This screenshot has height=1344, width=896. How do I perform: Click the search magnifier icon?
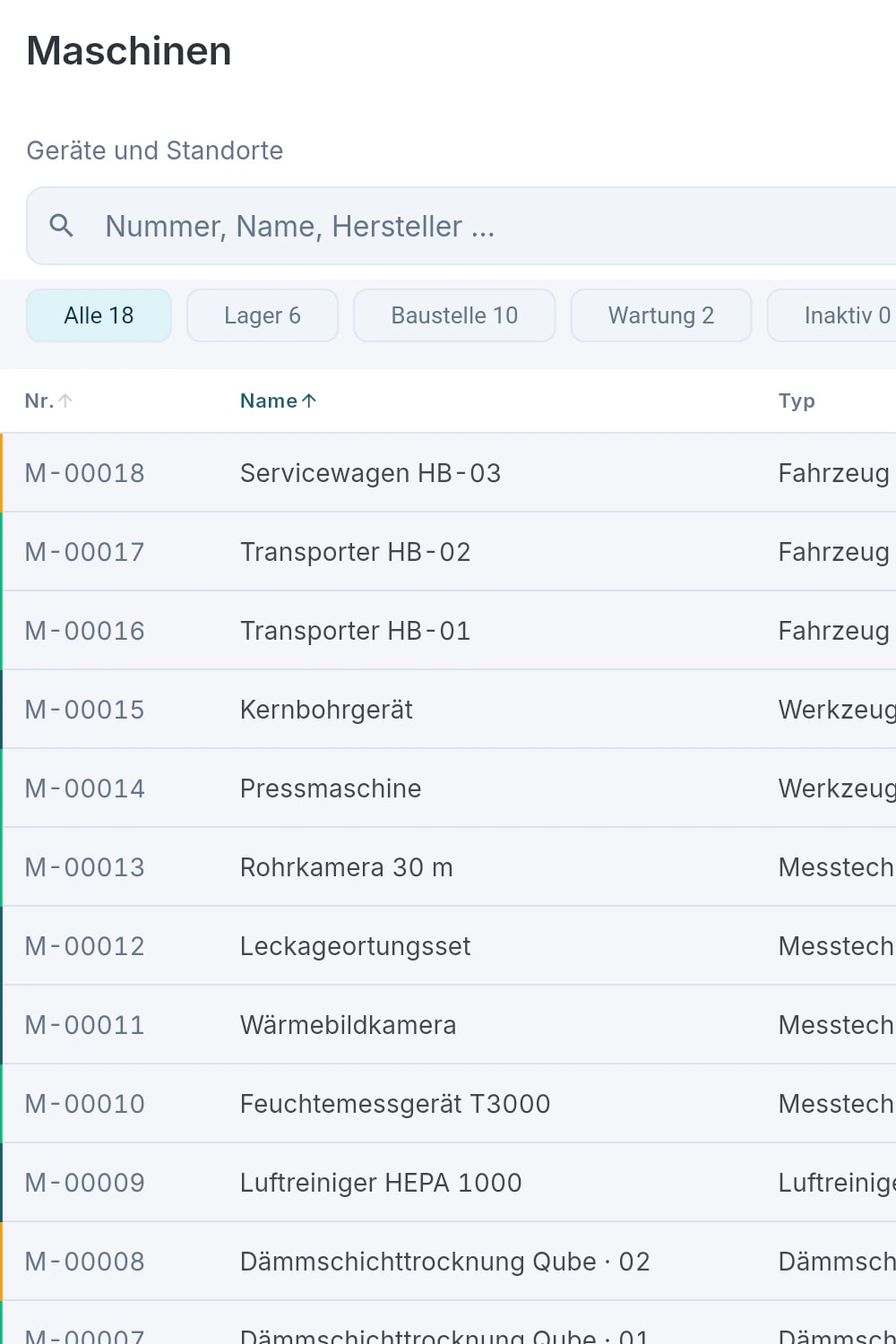(x=61, y=226)
